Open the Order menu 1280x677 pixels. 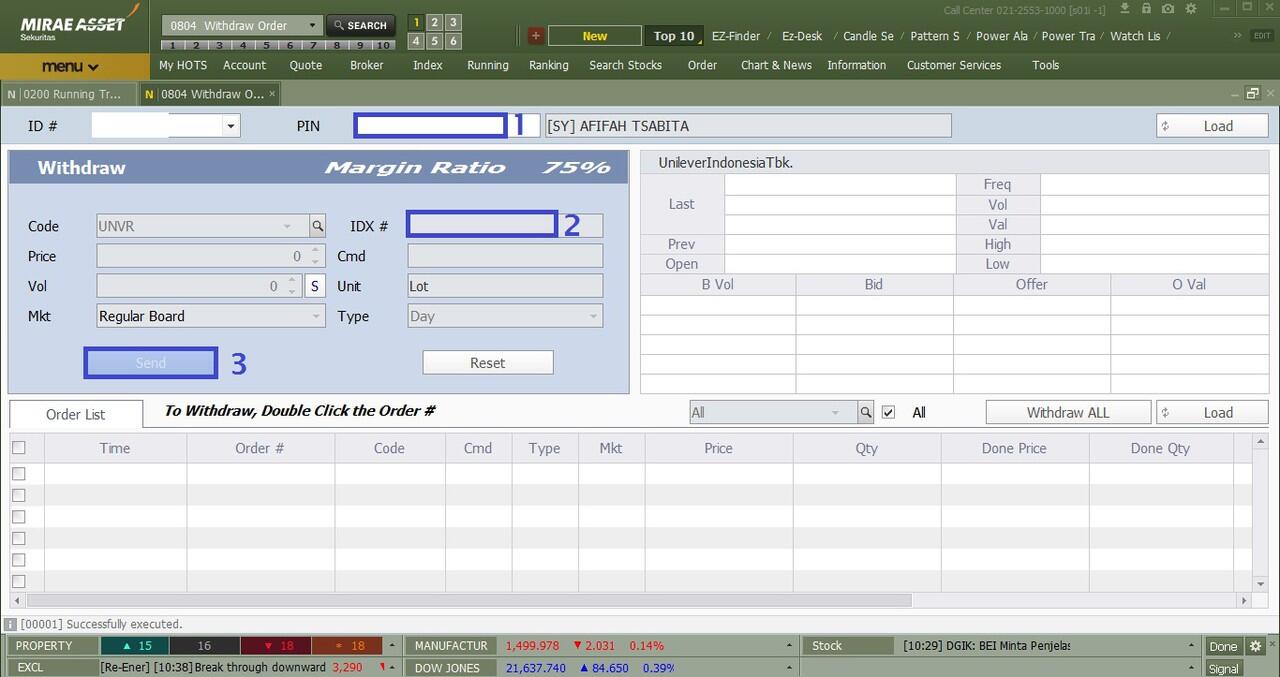tap(702, 65)
